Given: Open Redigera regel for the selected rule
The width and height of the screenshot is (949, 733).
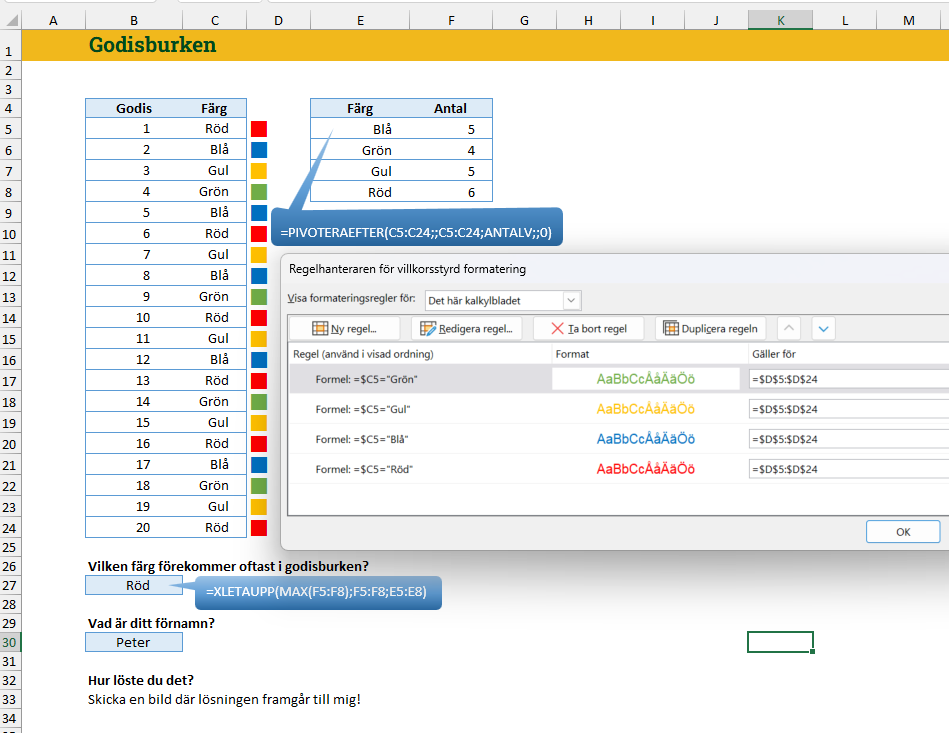Looking at the screenshot, I should [x=467, y=329].
